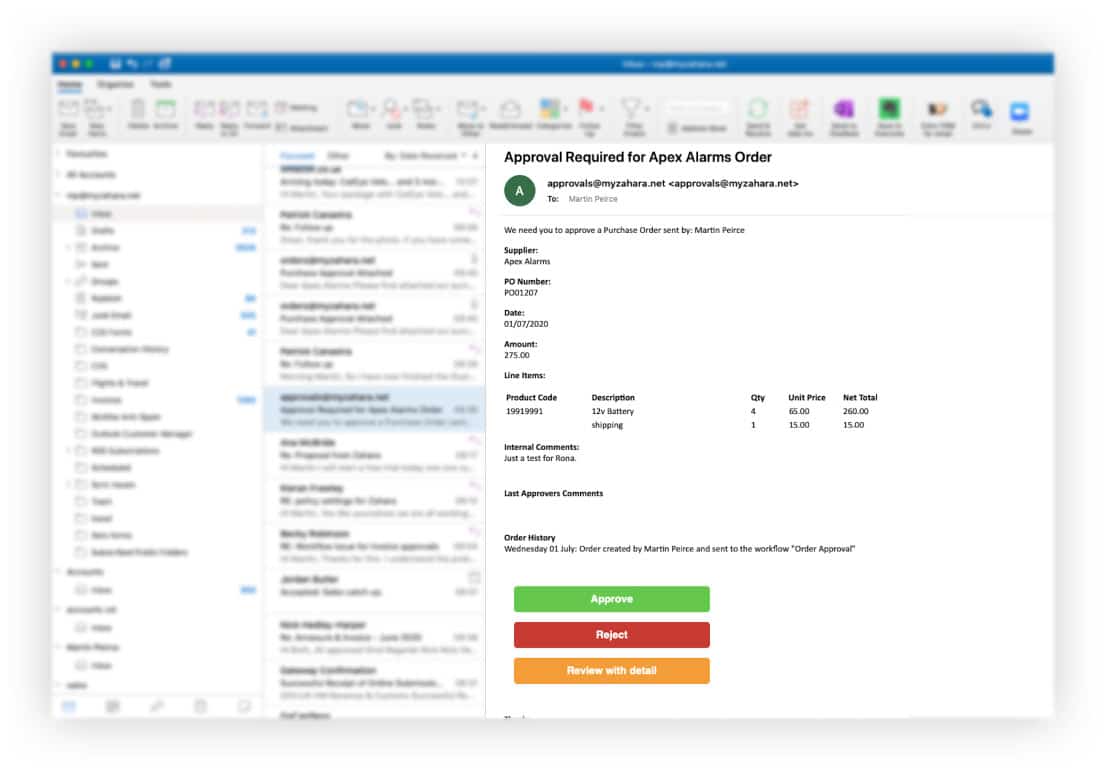This screenshot has width=1106, height=770.
Task: Delete the selected message via toolbar
Action: (138, 114)
